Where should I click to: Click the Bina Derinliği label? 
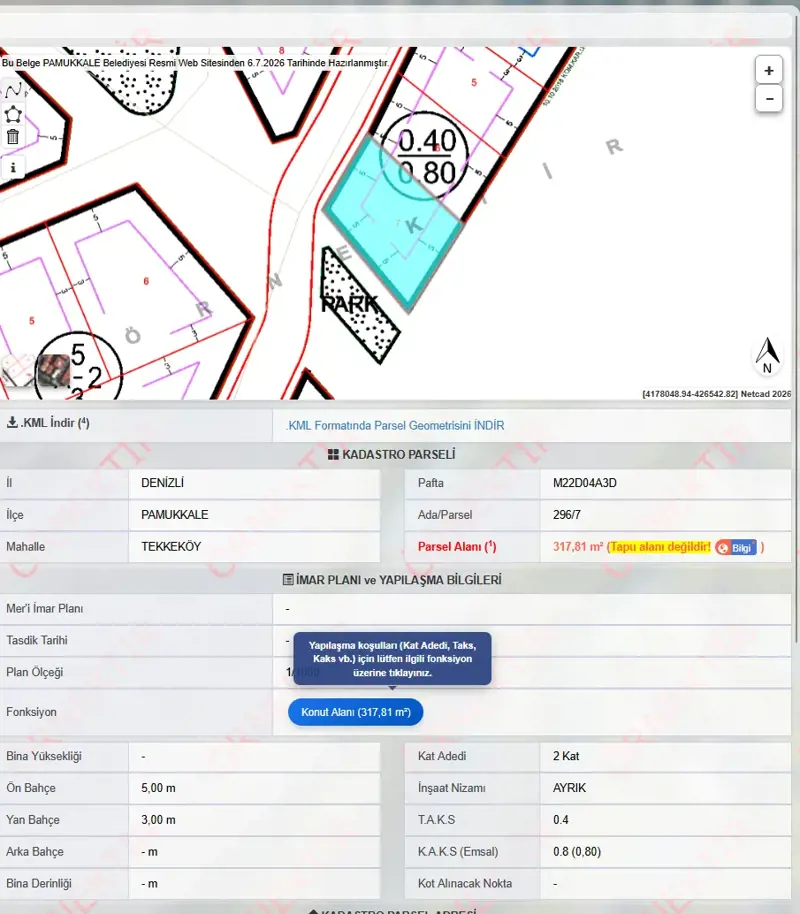point(38,884)
